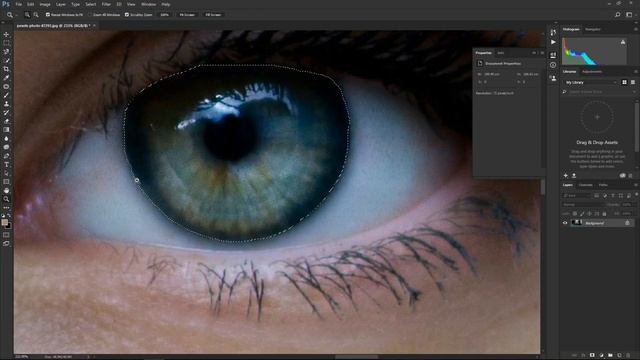Screen dimensions: 640x360
Task: Toggle Zoom All Windows checkbox
Action: tap(90, 15)
